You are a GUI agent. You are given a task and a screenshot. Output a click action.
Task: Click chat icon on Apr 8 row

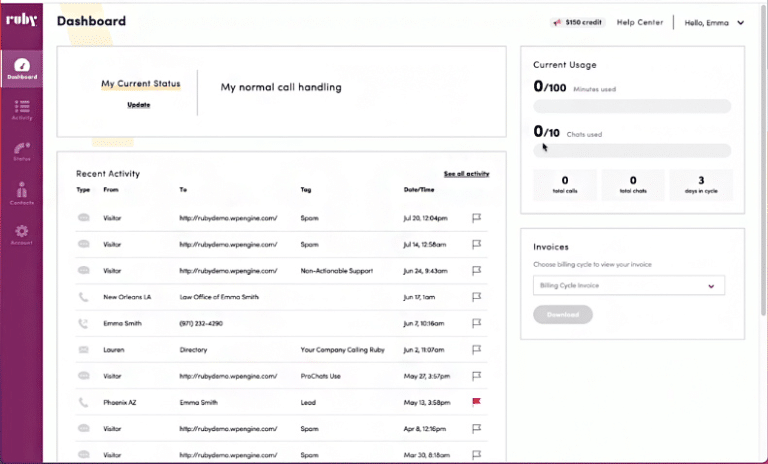(84, 429)
